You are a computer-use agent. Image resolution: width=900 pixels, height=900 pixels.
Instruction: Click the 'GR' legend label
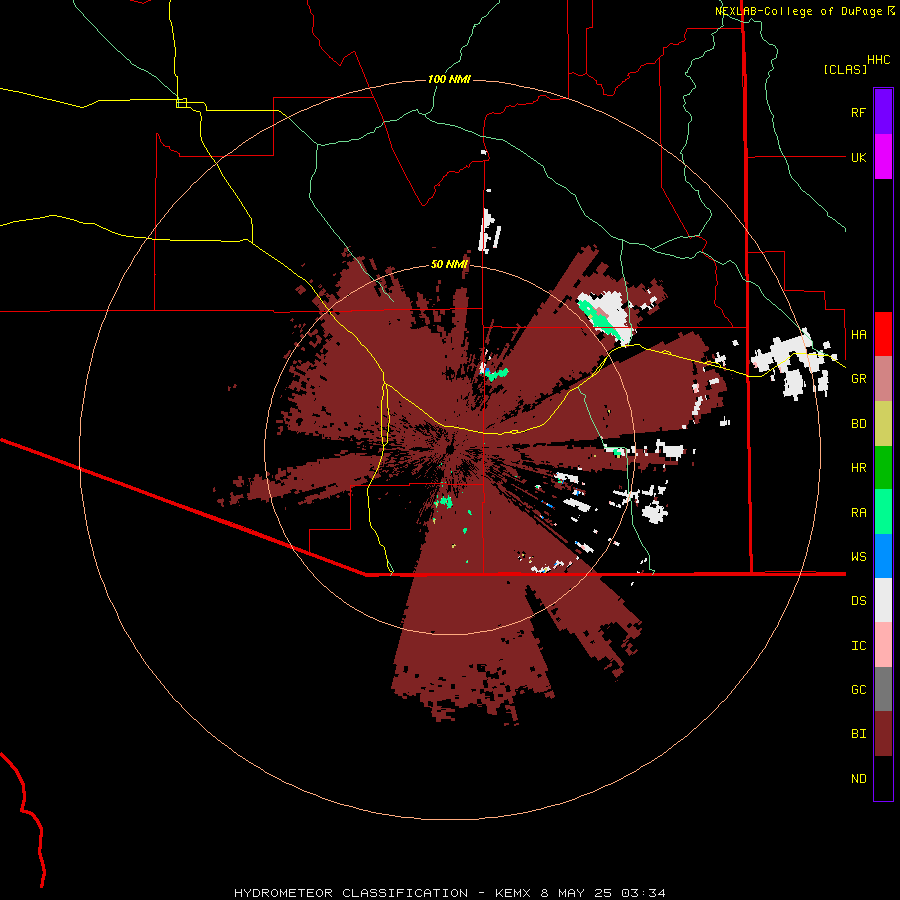(x=858, y=379)
